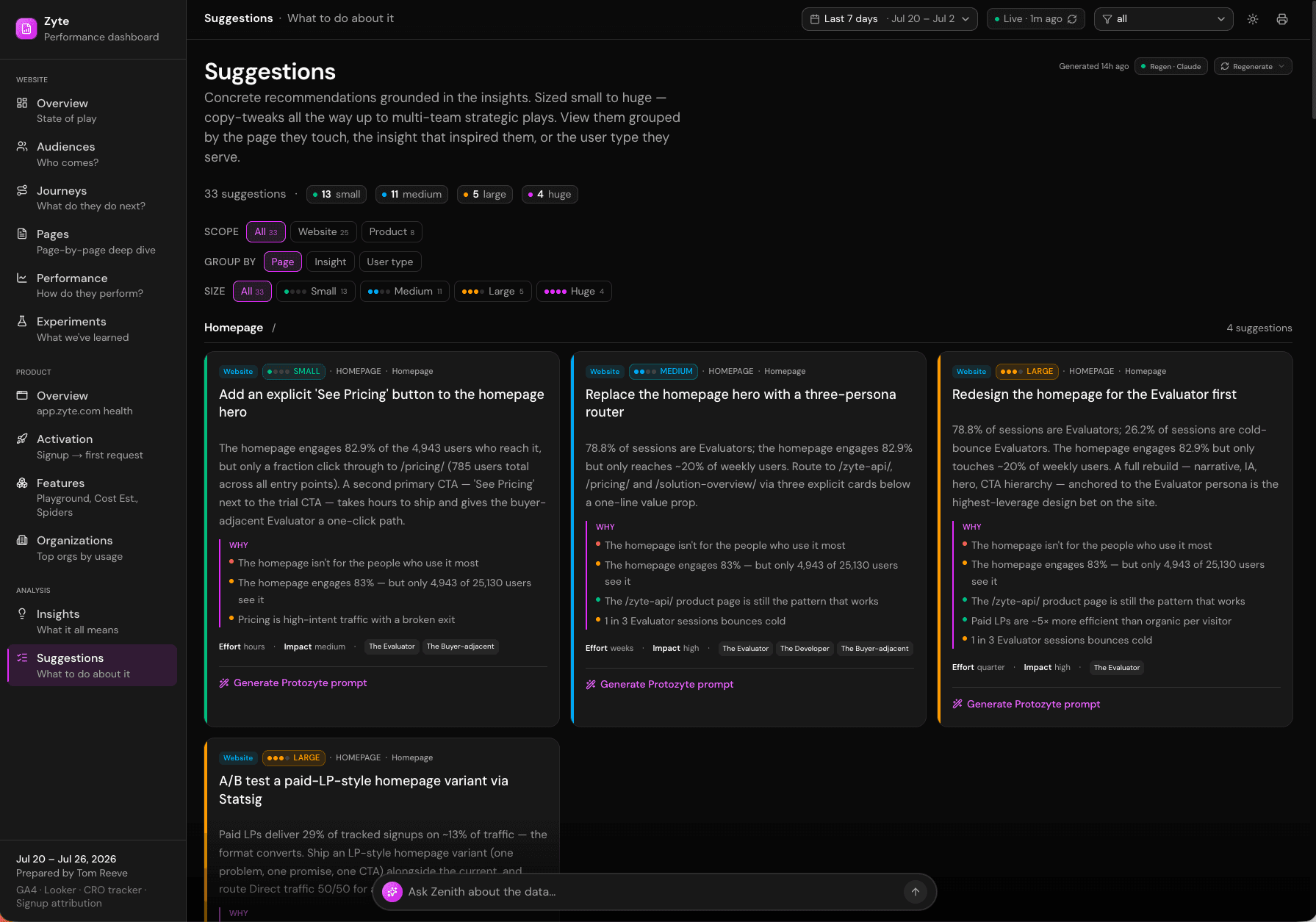
Task: Filter scope to All 33
Action: [266, 232]
